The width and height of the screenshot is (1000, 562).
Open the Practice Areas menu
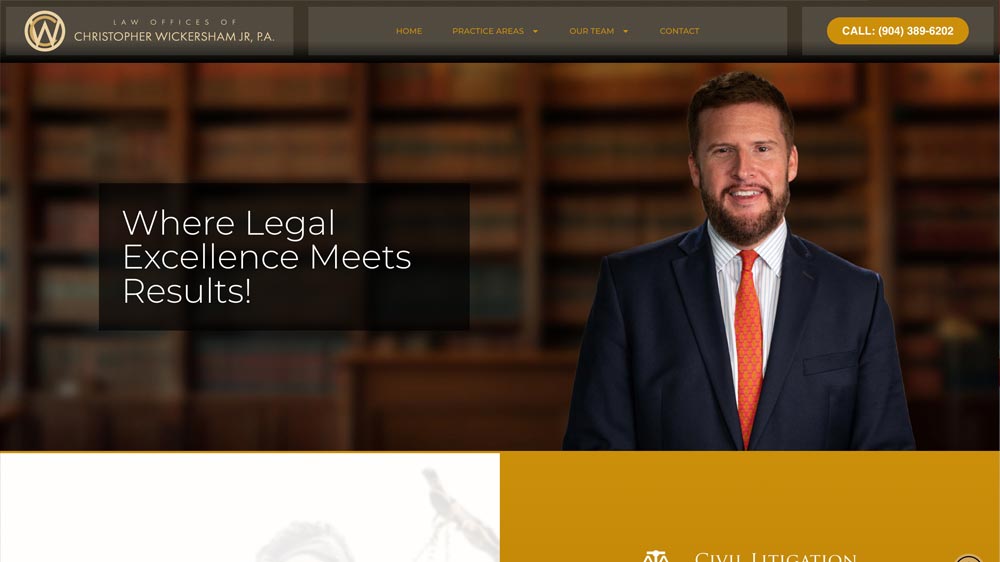(488, 31)
